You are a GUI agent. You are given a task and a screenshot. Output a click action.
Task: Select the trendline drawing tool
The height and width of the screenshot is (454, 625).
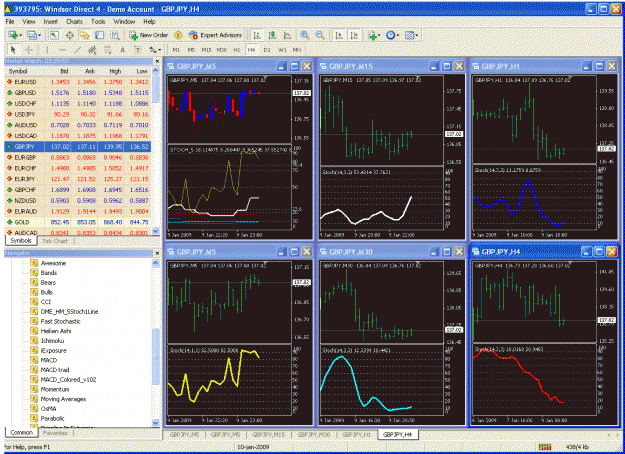click(77, 50)
